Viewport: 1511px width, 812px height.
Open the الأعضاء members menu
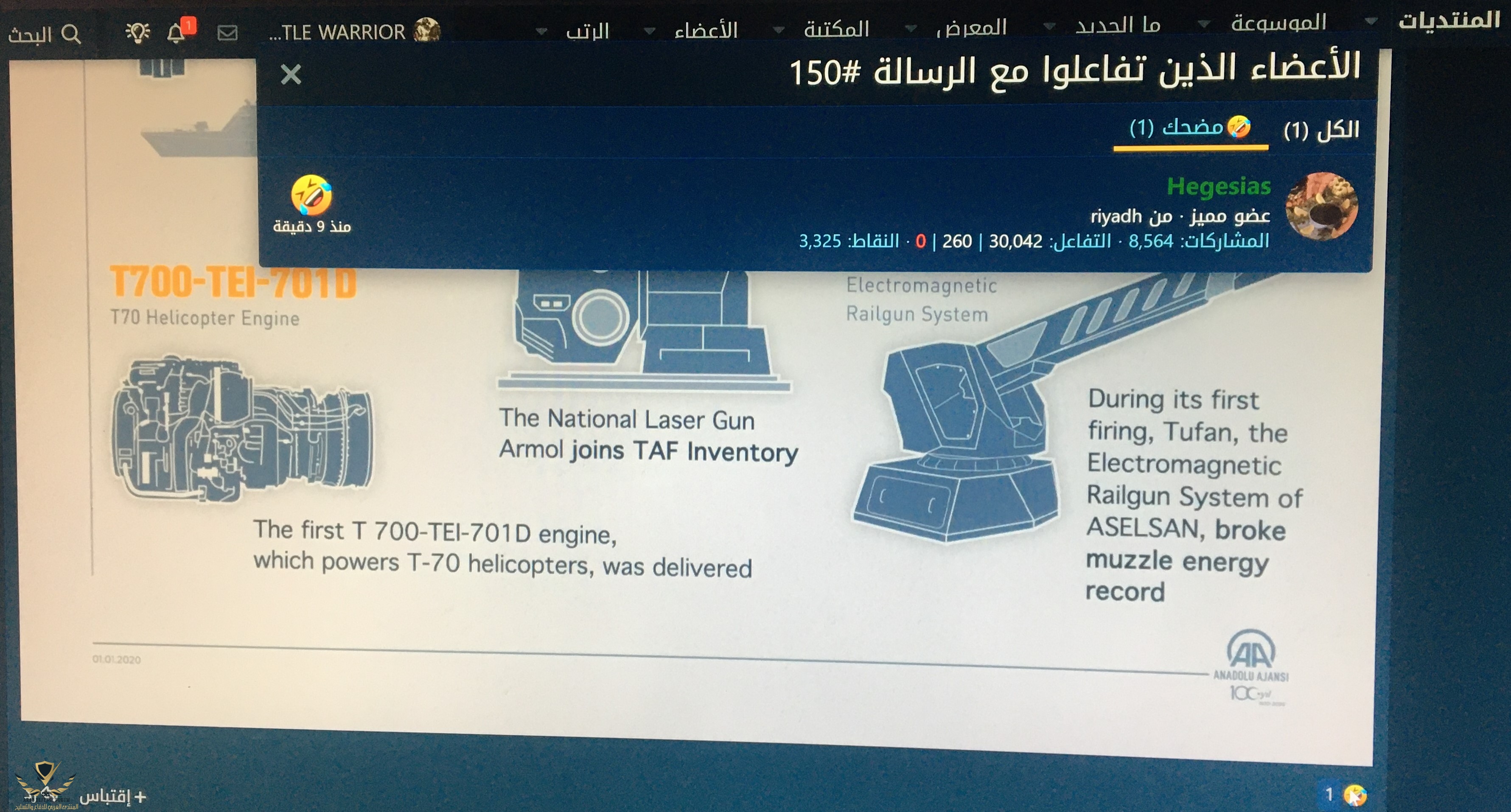706,30
